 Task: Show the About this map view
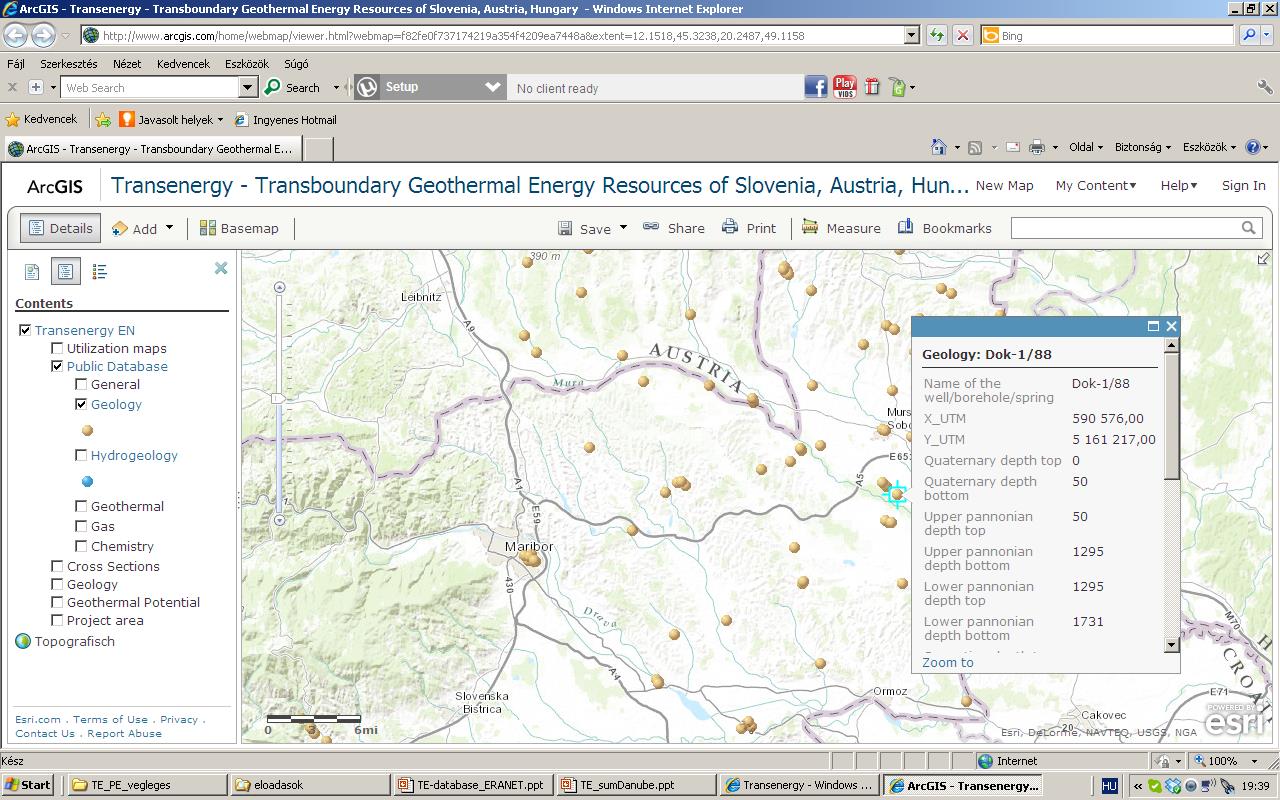click(32, 271)
